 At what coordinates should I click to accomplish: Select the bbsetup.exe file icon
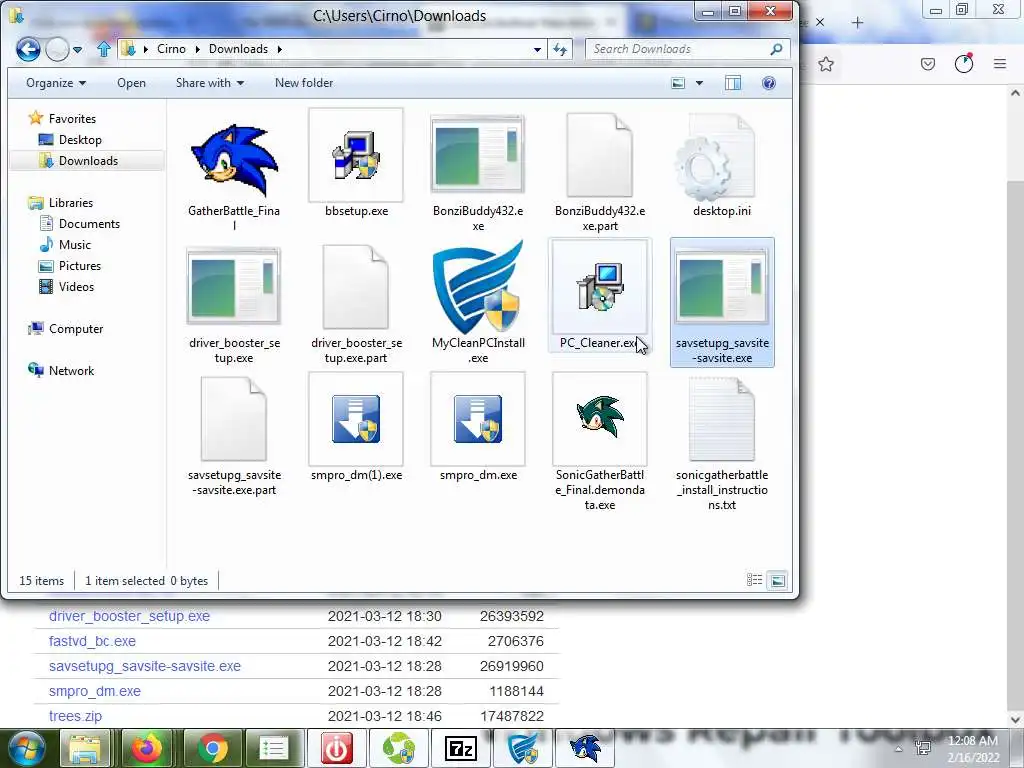pyautogui.click(x=356, y=155)
